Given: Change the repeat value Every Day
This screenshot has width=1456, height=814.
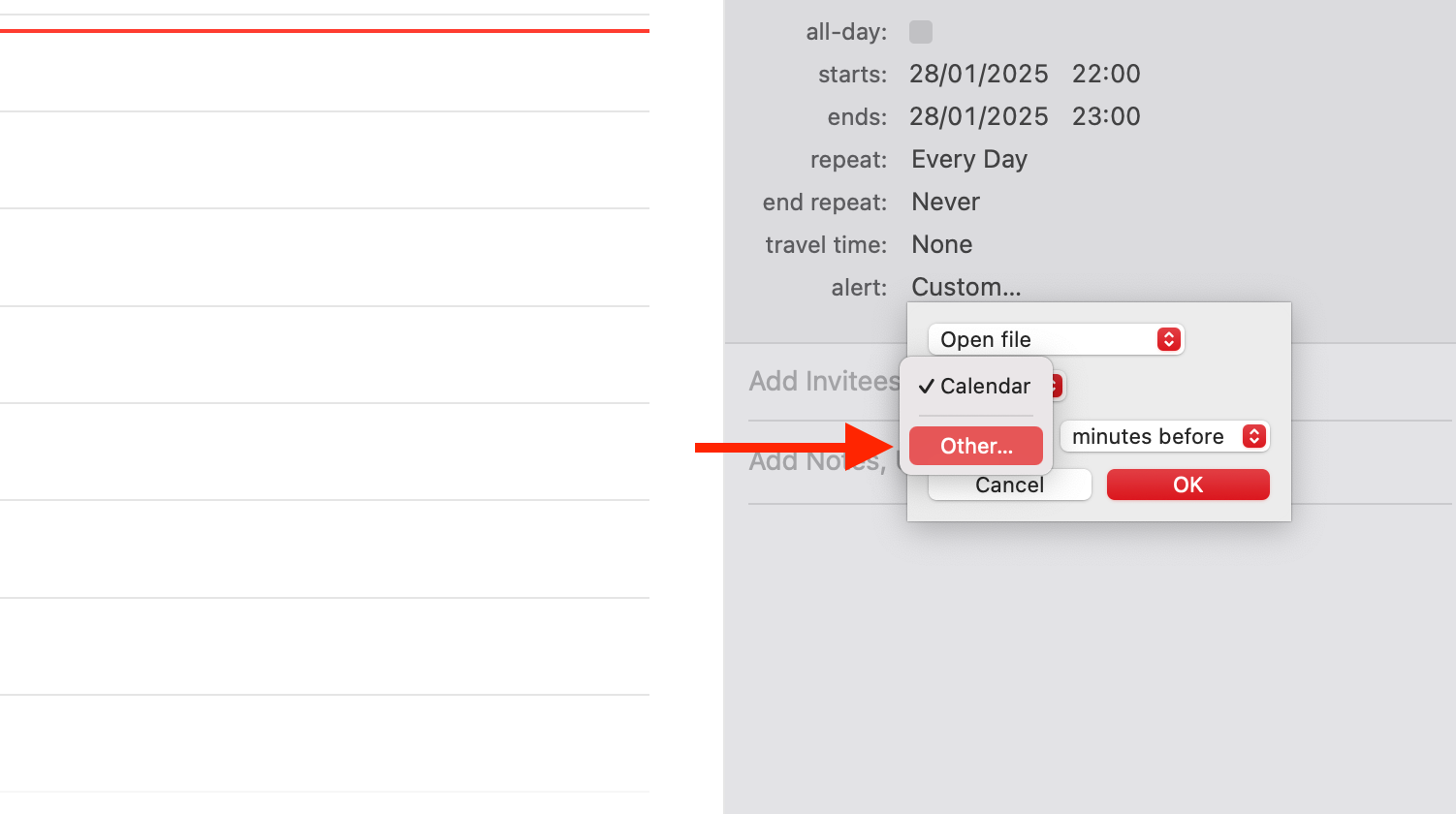Looking at the screenshot, I should (968, 159).
